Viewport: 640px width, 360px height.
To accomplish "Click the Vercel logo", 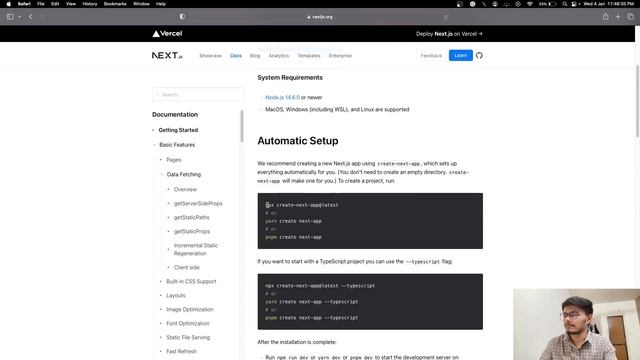I will pyautogui.click(x=167, y=33).
